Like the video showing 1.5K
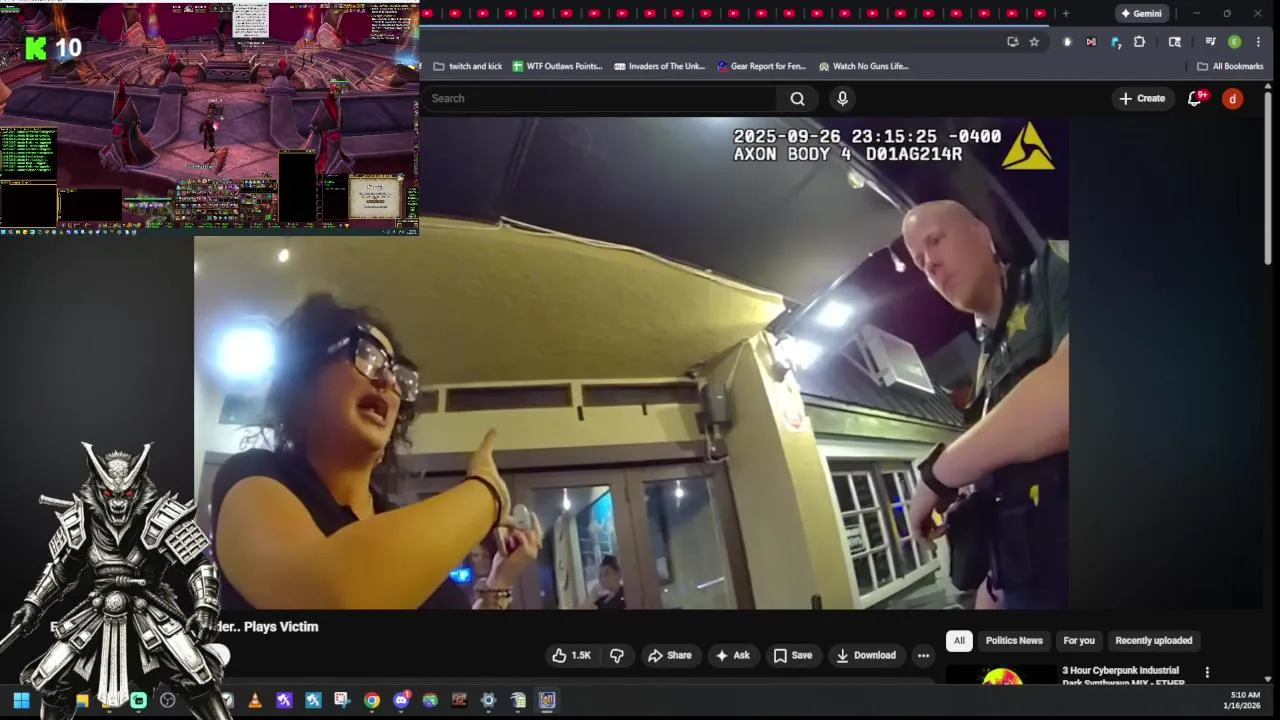 [x=571, y=655]
